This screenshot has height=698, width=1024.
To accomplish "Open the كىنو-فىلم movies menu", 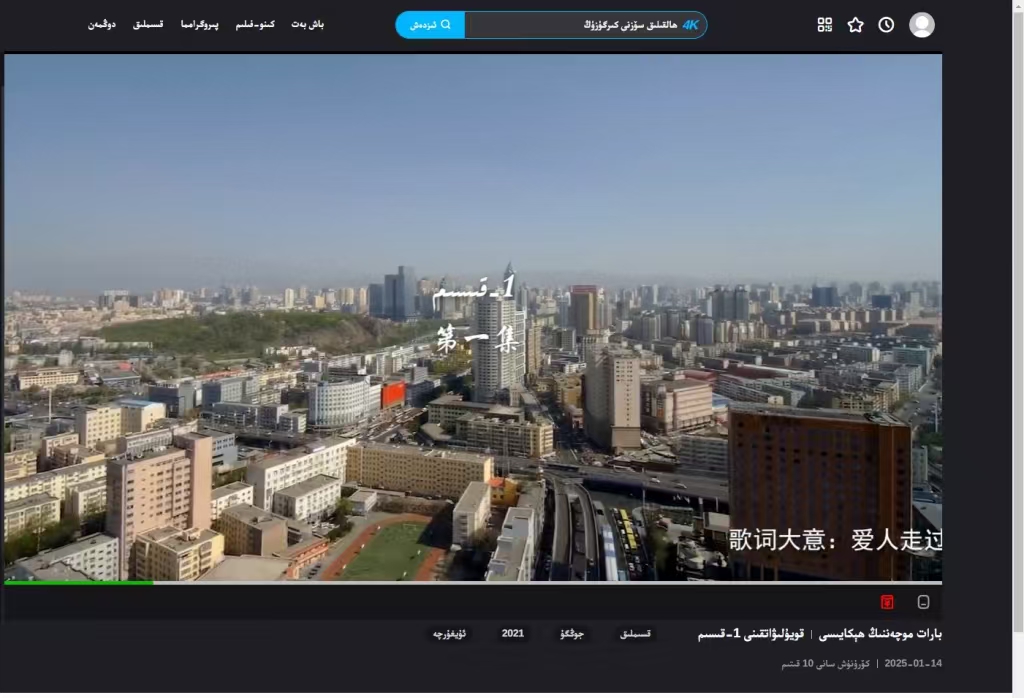I will point(255,24).
